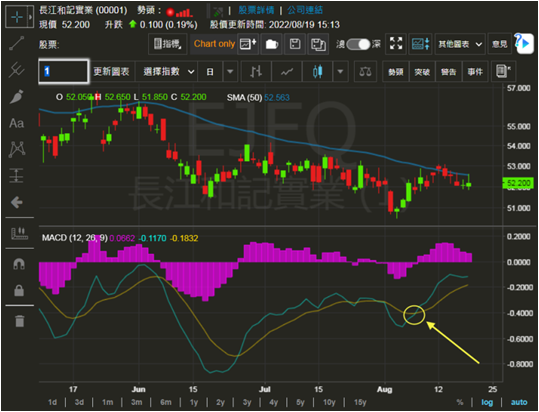
Task: Toggle the auto scale option
Action: (x=519, y=402)
